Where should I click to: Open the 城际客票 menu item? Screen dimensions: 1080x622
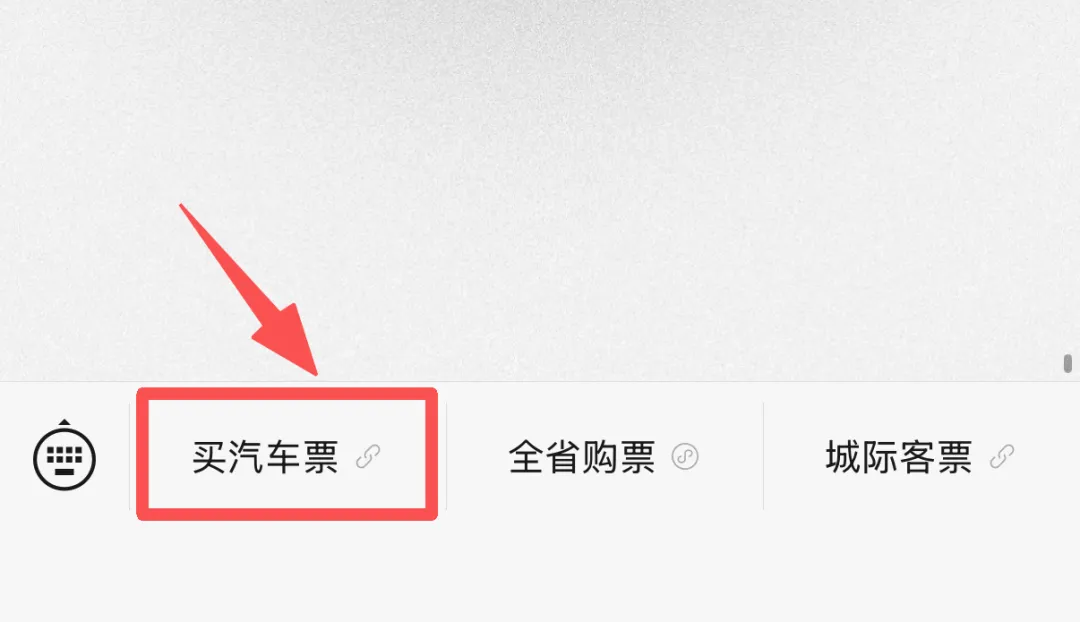click(922, 457)
